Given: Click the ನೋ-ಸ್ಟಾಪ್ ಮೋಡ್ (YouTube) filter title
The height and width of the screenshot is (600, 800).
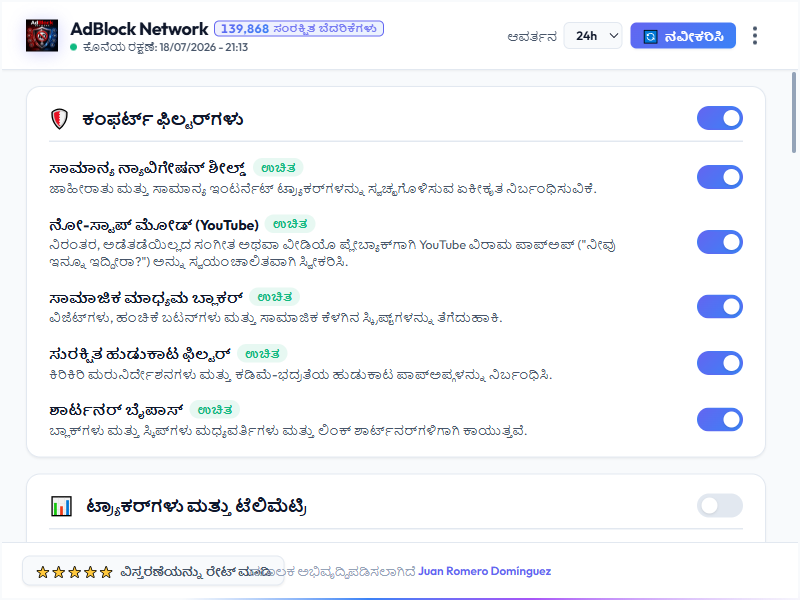Looking at the screenshot, I should click(154, 224).
